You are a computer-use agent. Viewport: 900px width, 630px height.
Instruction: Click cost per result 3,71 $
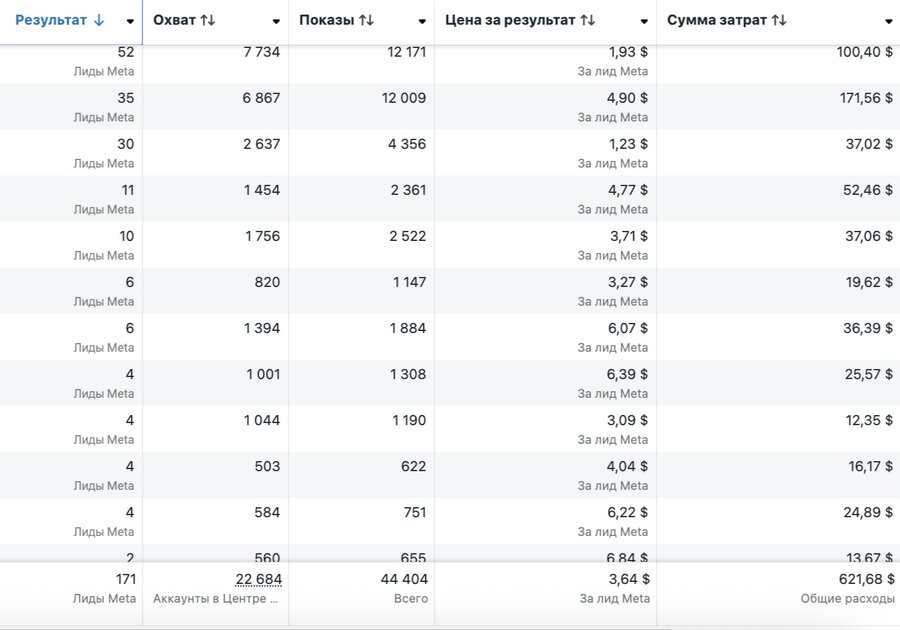629,236
